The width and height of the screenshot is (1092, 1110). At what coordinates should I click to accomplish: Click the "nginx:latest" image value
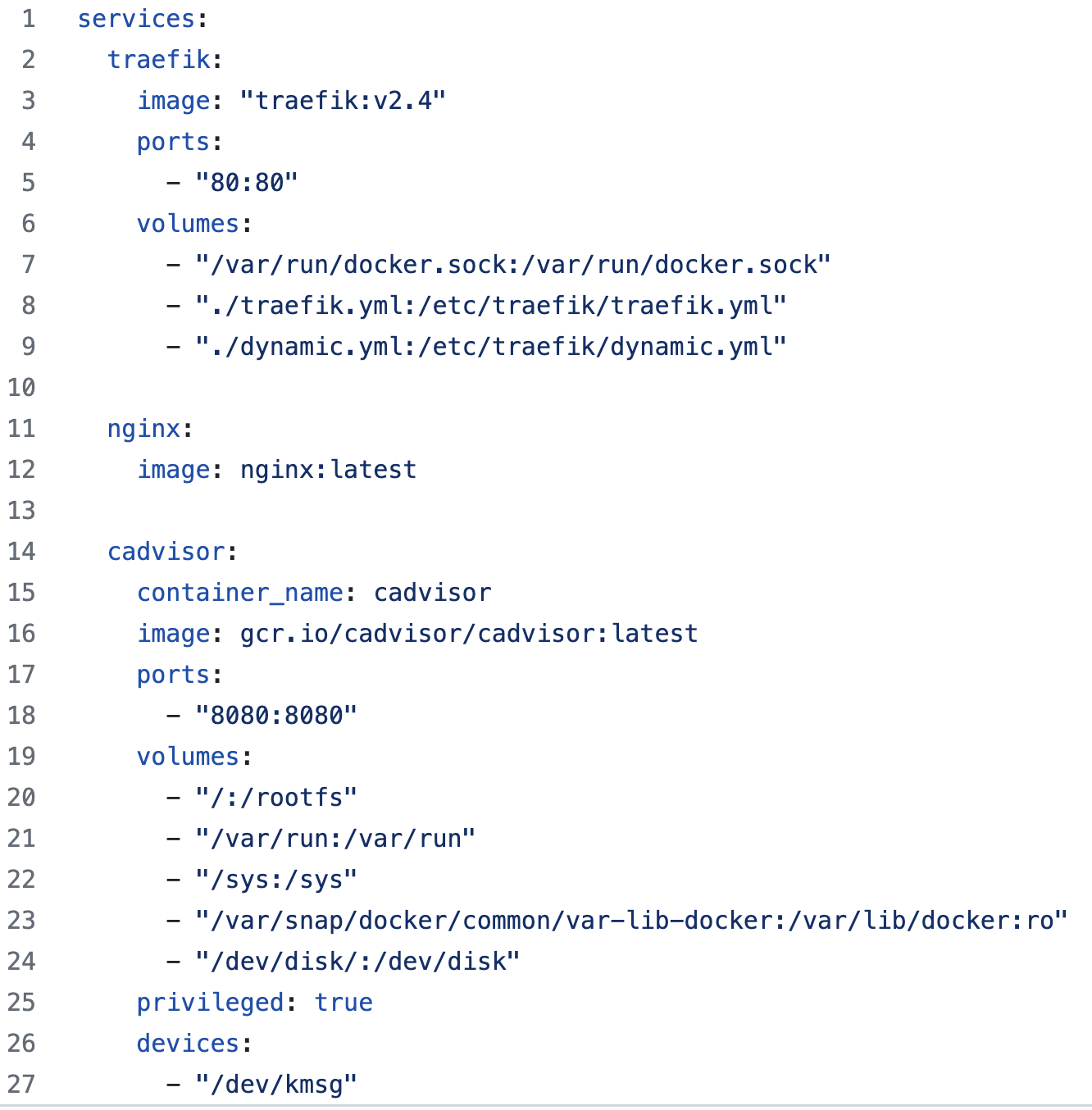[x=328, y=470]
